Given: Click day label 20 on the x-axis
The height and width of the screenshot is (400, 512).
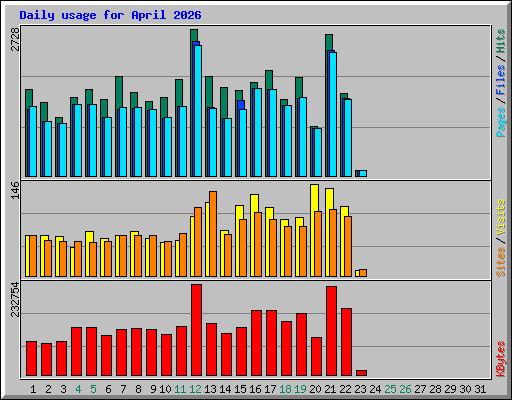Looking at the screenshot, I should pyautogui.click(x=315, y=389).
